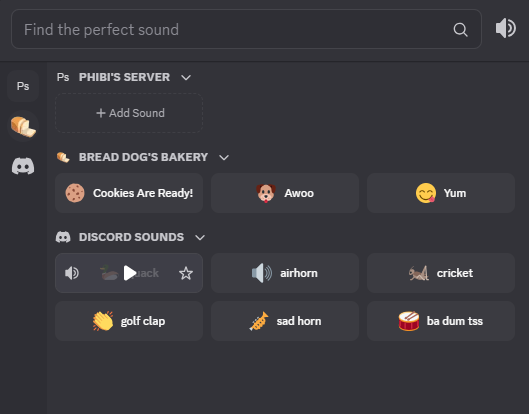Play the Cookies Are Ready! sound

pyautogui.click(x=129, y=193)
